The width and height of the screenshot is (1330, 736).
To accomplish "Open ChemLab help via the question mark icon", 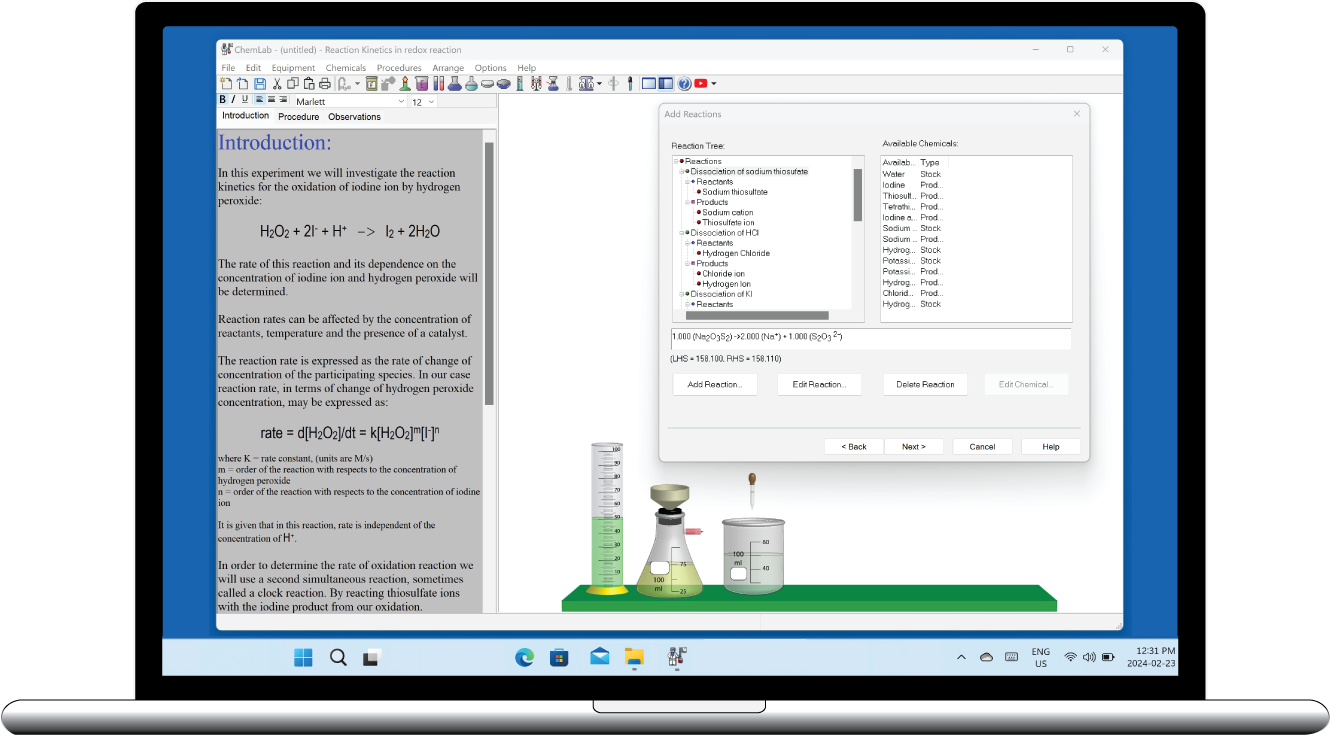I will 684,83.
